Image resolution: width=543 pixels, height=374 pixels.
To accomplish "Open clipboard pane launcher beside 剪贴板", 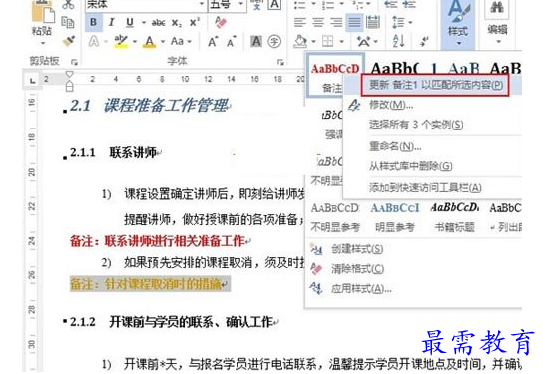I will 74,62.
